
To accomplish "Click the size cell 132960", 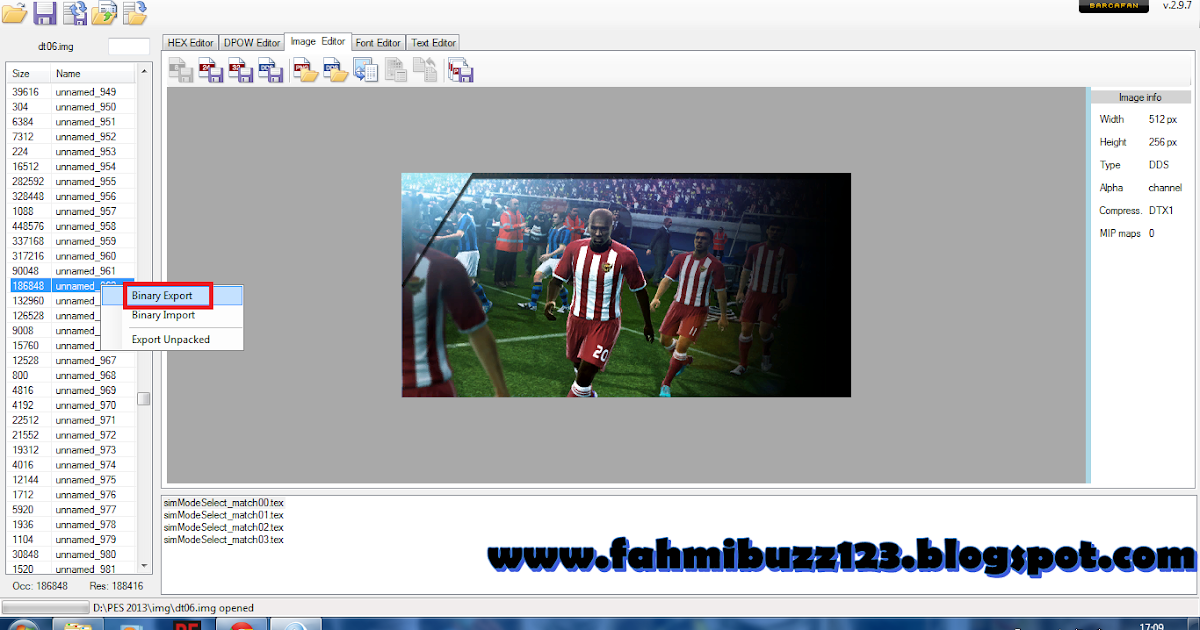I will tap(27, 301).
